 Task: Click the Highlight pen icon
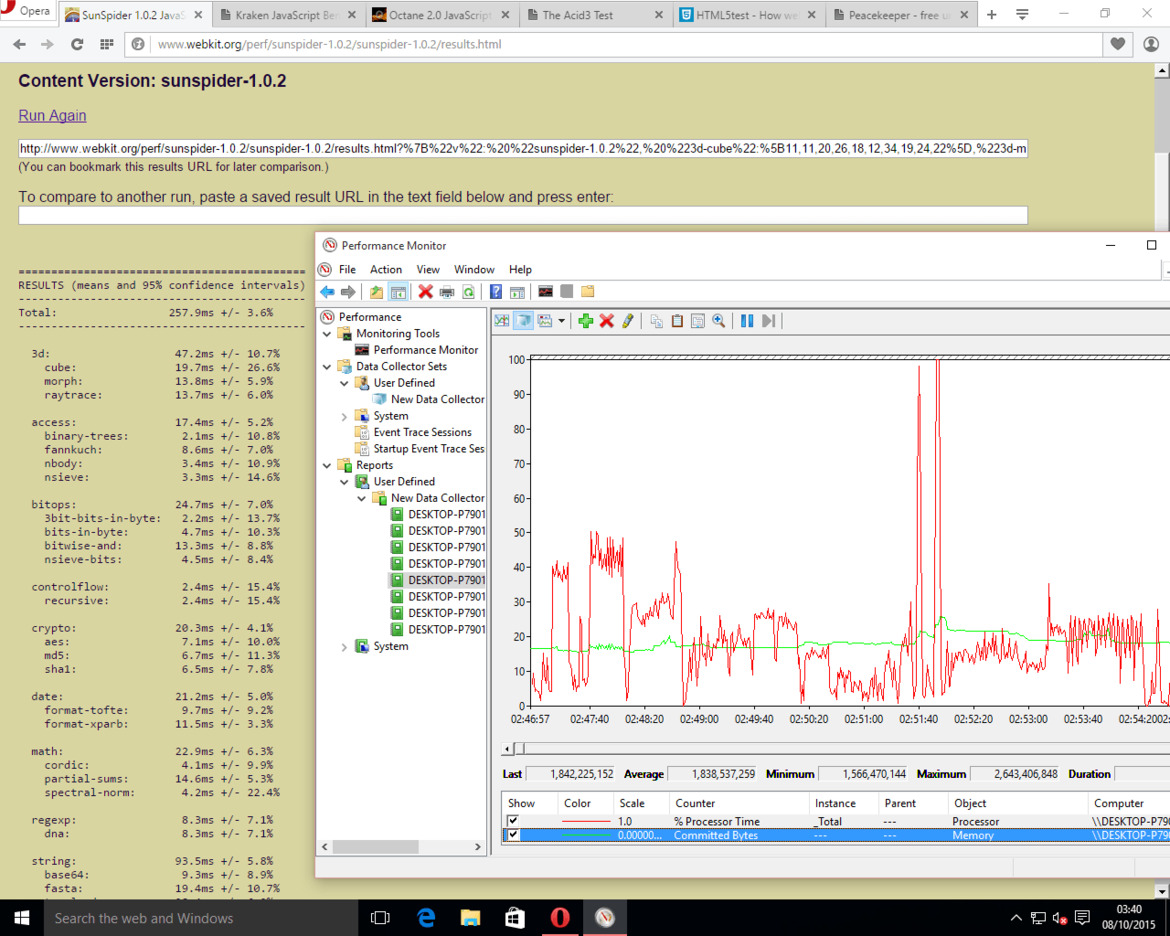point(628,321)
